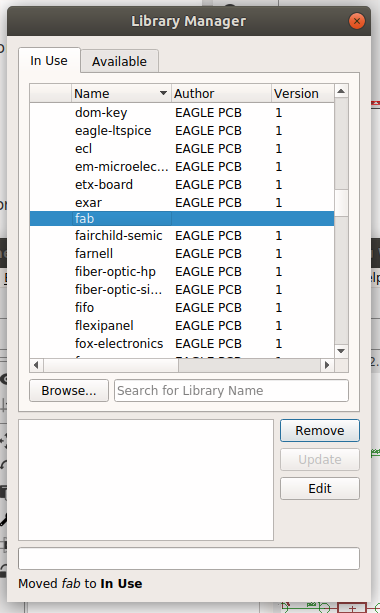Open the Browse... file dialog
The width and height of the screenshot is (380, 613).
[x=69, y=391]
